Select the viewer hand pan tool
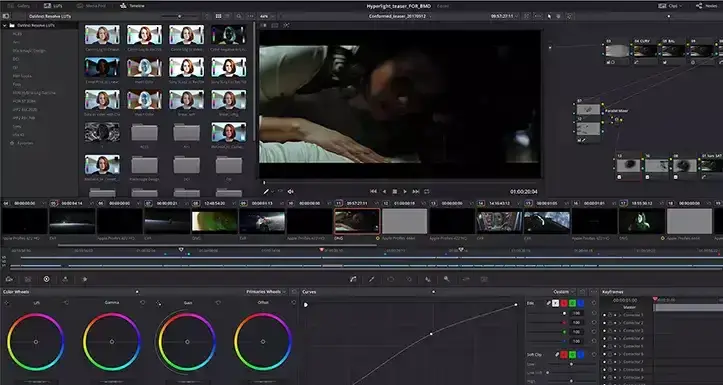Viewport: 723px width, 385px height. [559, 16]
